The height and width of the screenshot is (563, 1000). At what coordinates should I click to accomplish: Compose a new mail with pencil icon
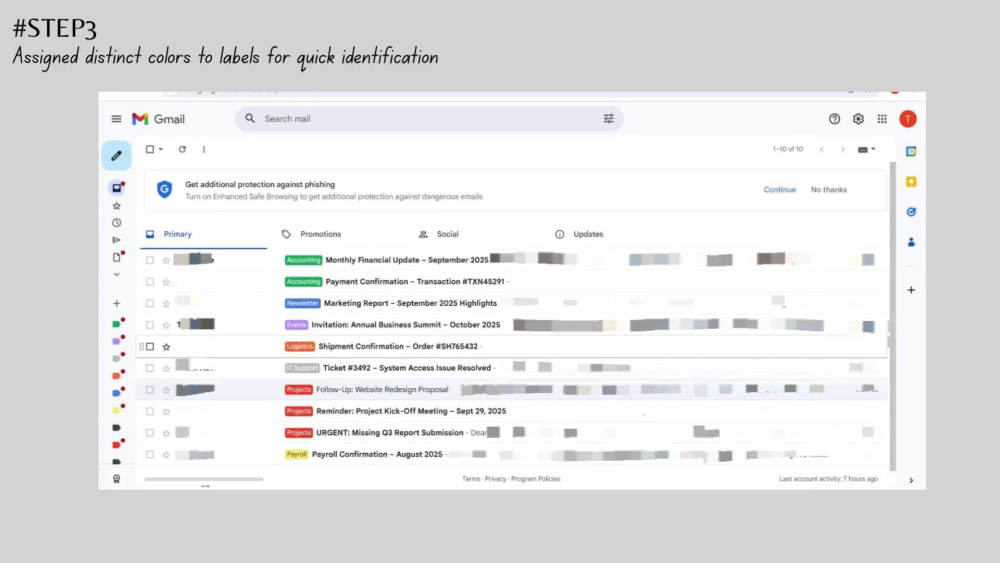116,156
